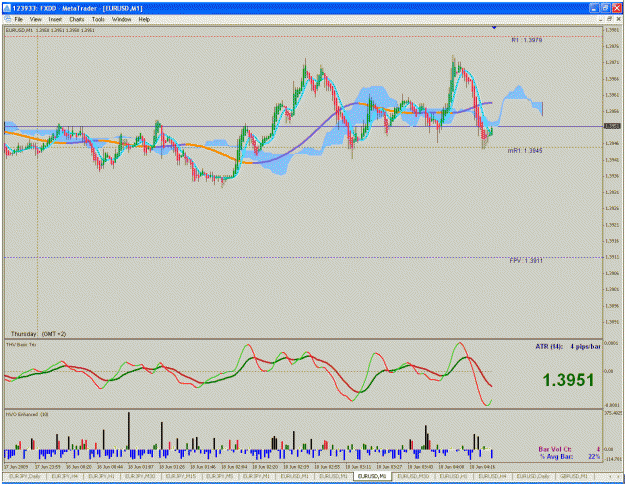Image resolution: width=625 pixels, height=484 pixels.
Task: Click the chart document icon beside File
Action: point(7,19)
